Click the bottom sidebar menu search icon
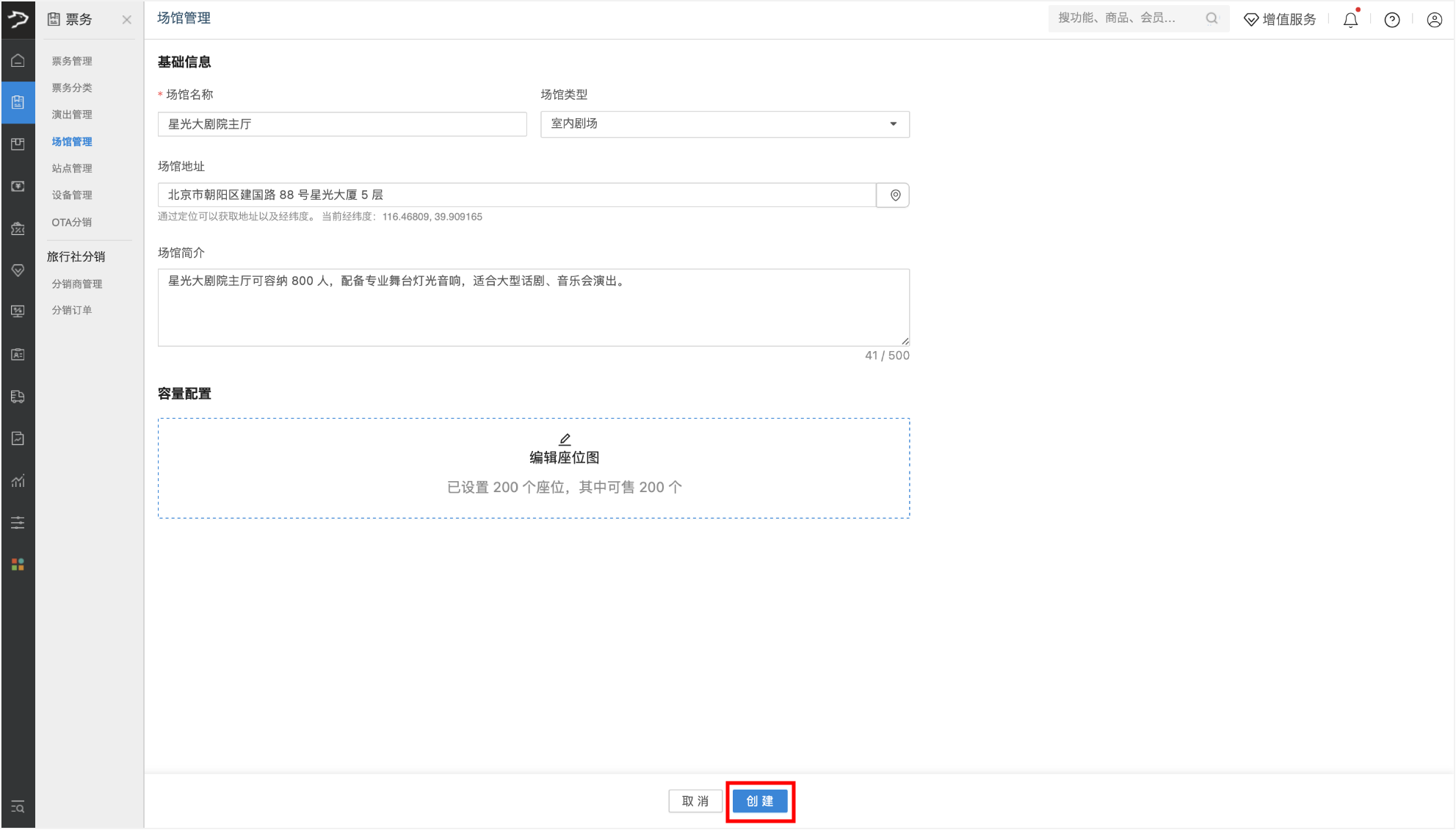 [18, 807]
